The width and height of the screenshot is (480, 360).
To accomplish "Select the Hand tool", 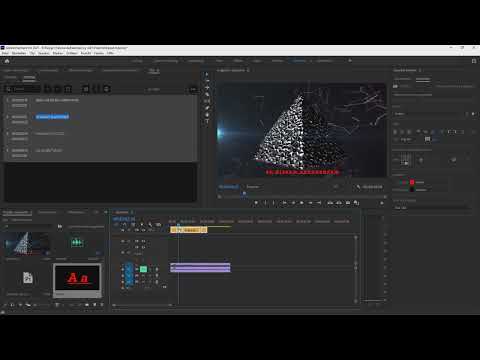I will click(207, 115).
